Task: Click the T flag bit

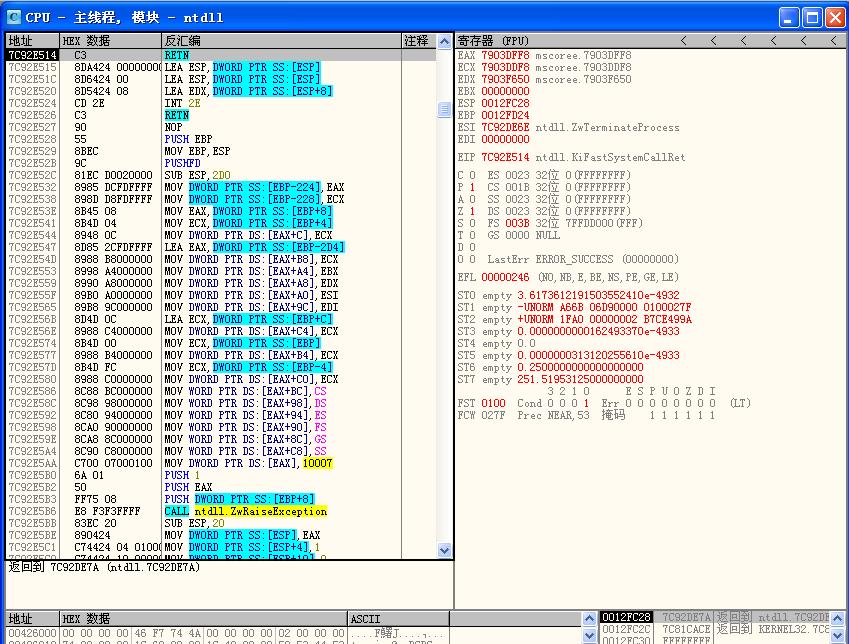Action: coord(472,235)
